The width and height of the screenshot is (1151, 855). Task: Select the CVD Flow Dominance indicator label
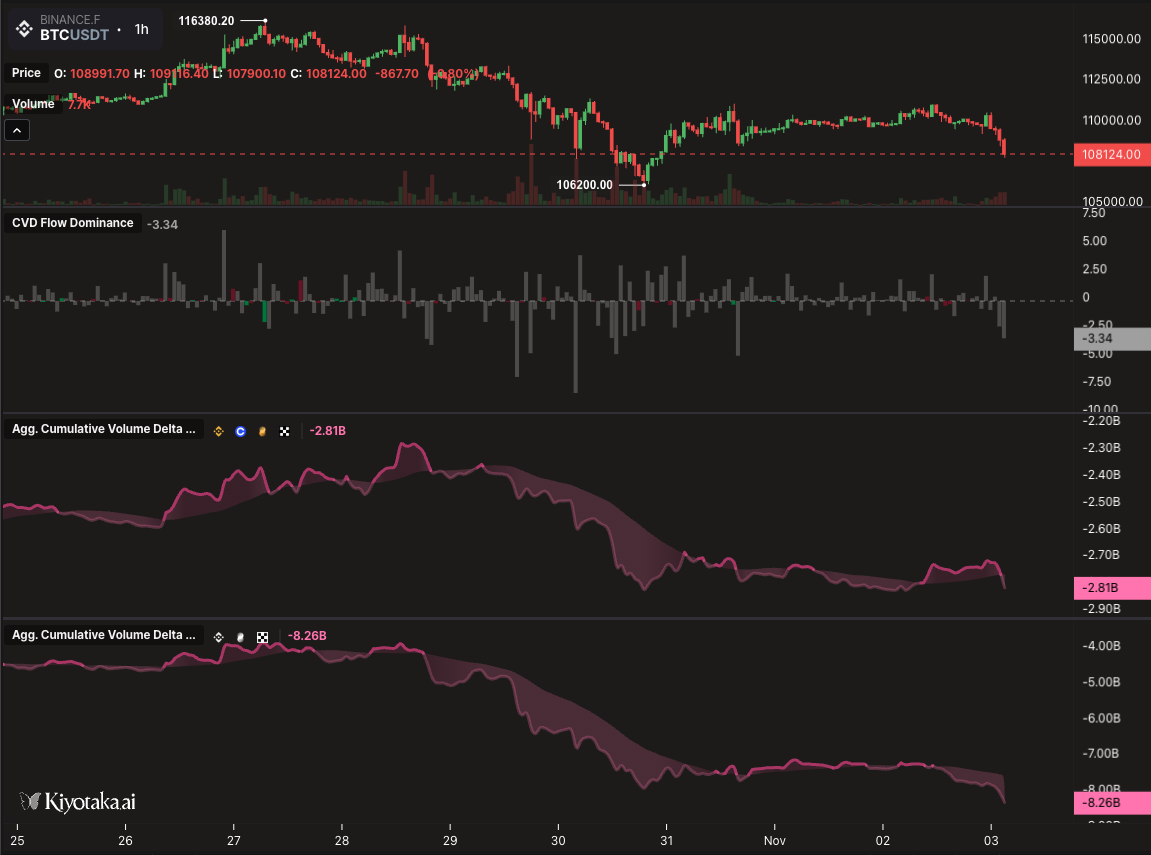72,223
